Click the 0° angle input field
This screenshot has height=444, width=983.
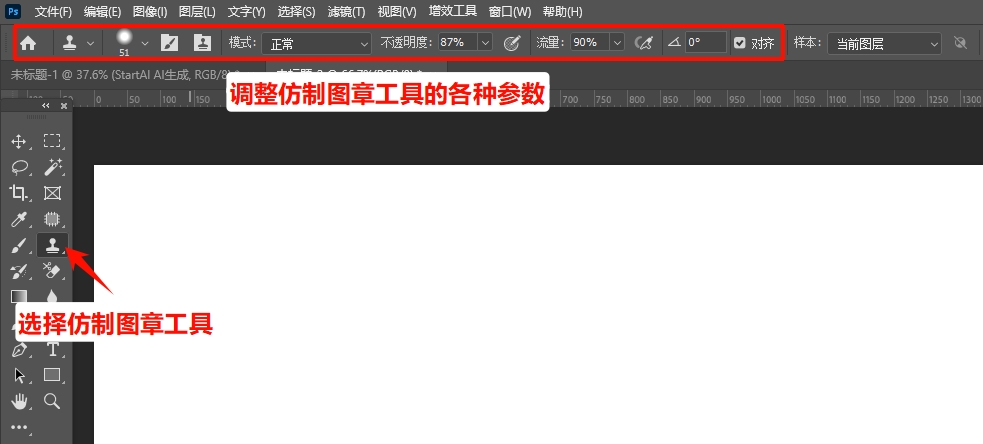pyautogui.click(x=706, y=43)
